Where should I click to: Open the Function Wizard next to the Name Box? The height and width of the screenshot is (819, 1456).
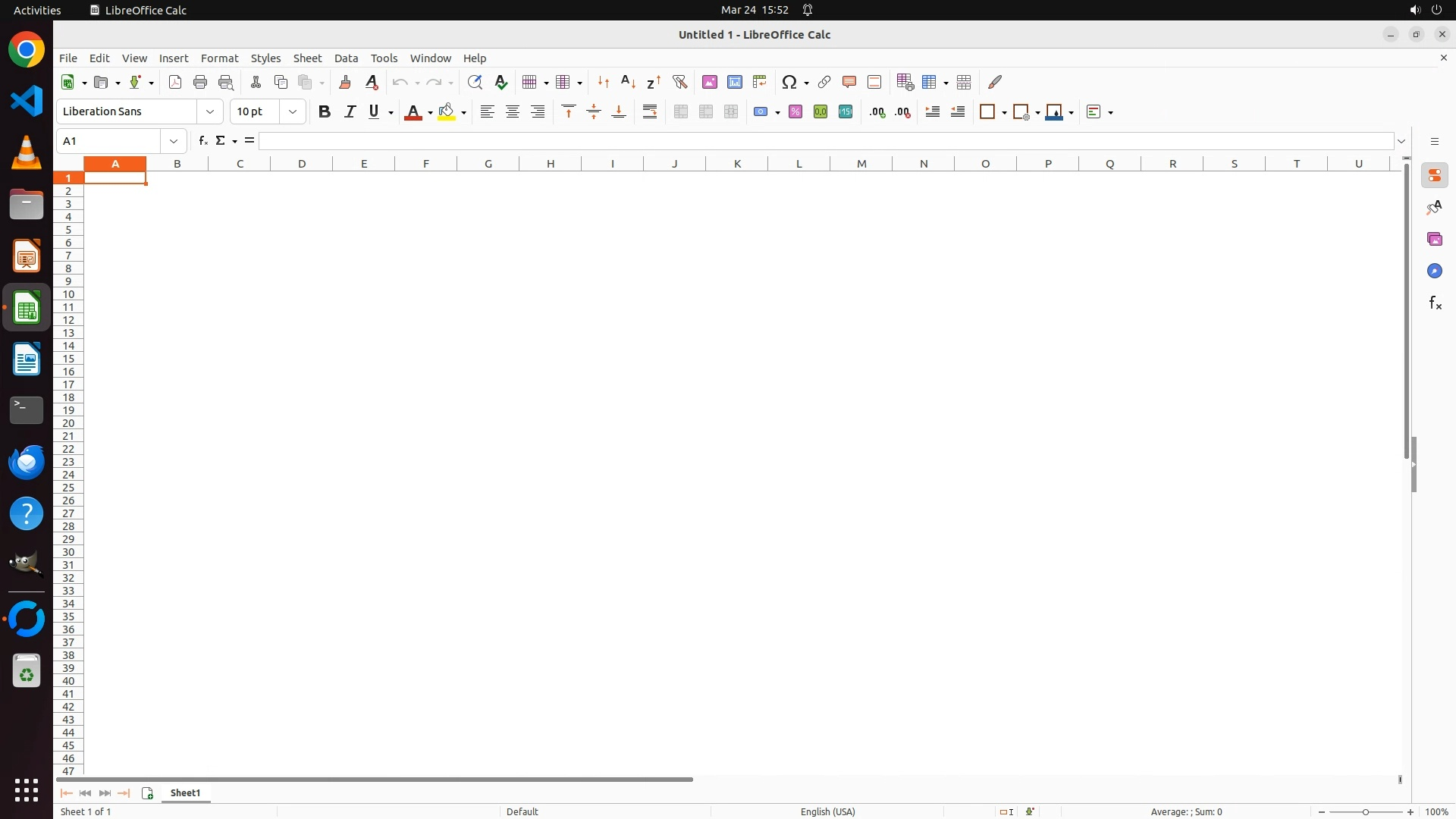click(202, 140)
